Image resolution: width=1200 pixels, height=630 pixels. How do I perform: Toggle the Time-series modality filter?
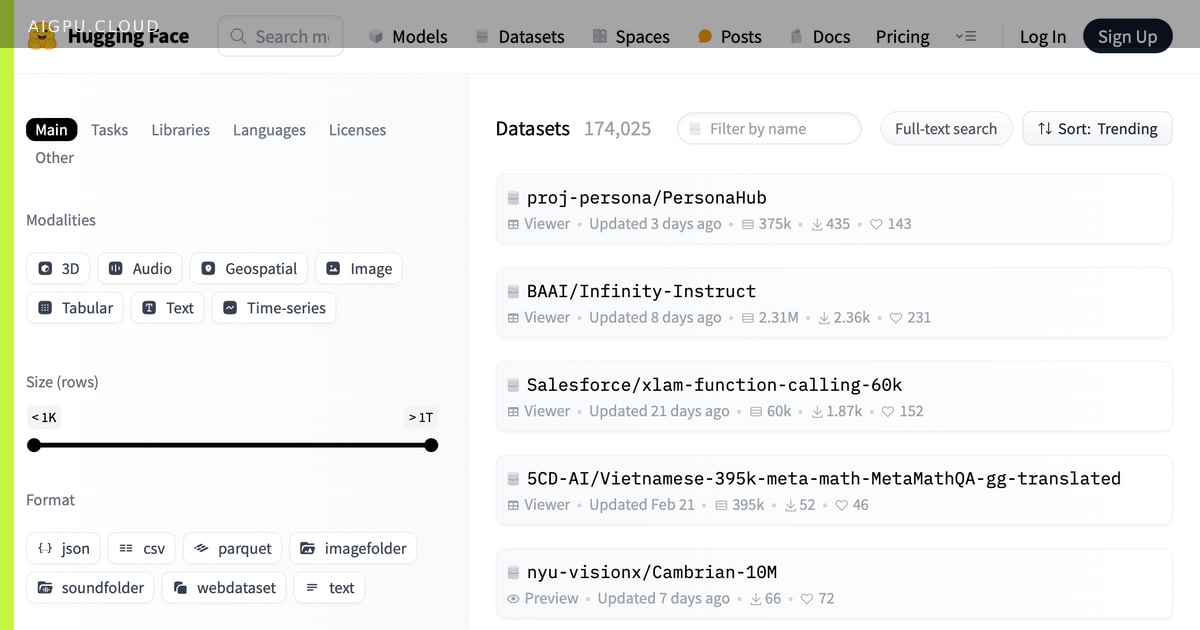click(x=274, y=308)
